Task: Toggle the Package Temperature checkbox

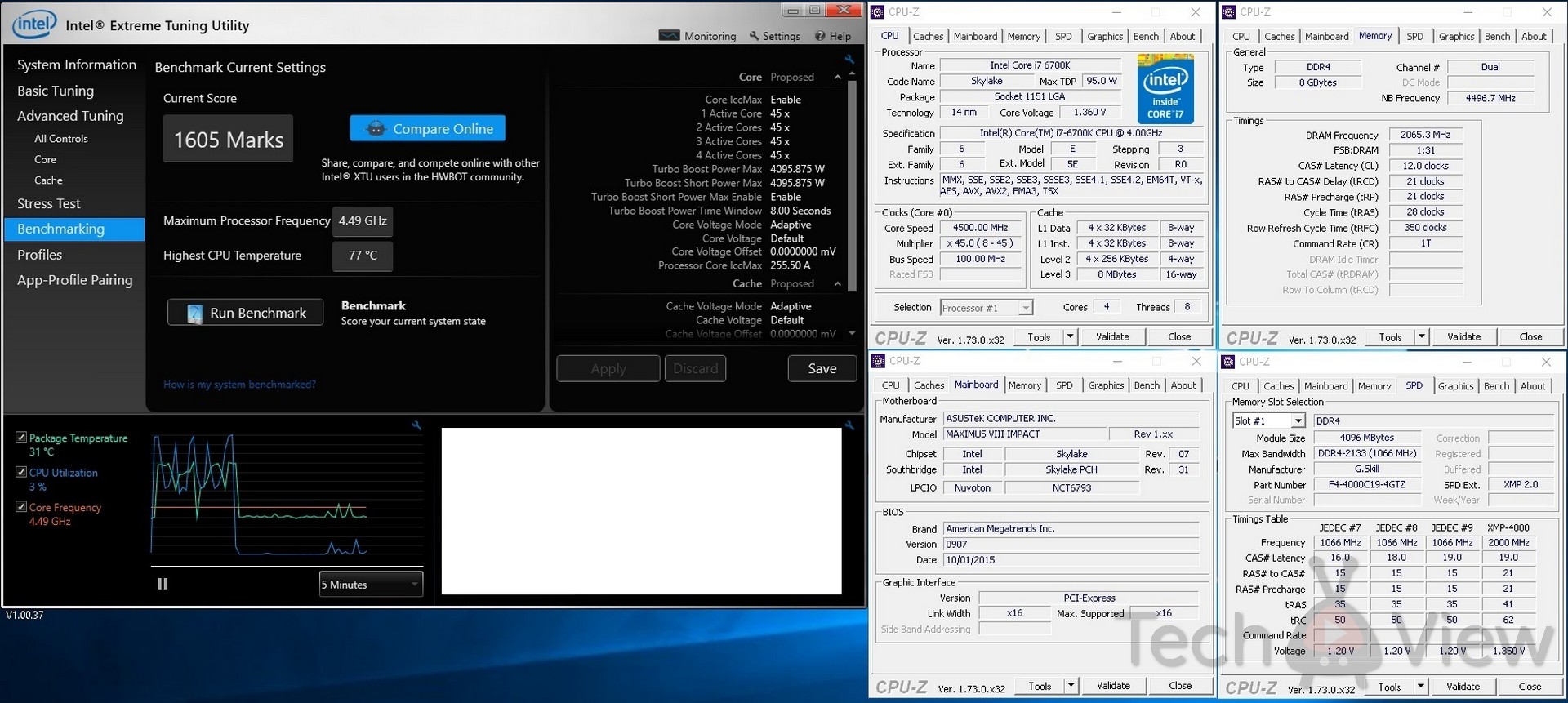Action: [21, 438]
